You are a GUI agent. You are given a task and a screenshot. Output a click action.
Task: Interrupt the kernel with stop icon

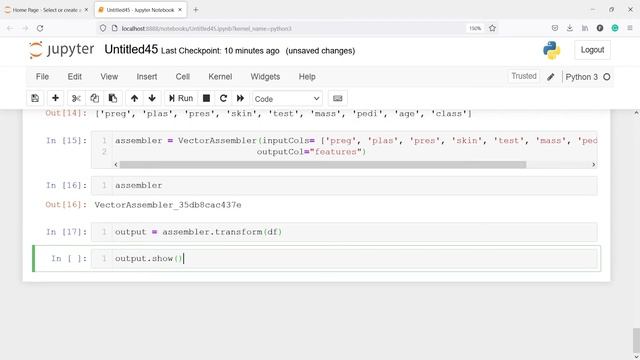(207, 98)
